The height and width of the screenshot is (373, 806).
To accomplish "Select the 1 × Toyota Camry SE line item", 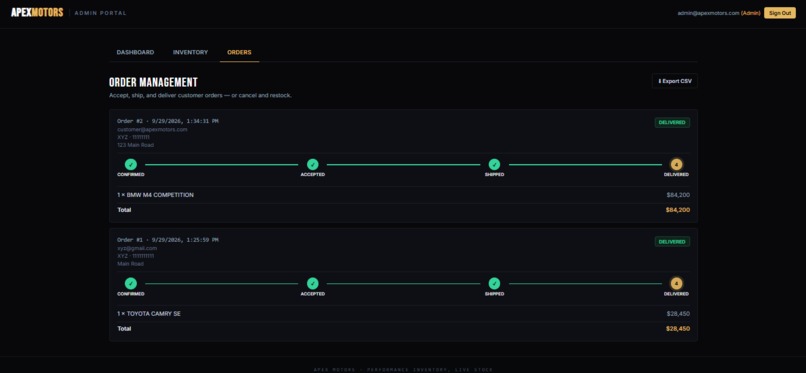I will pyautogui.click(x=149, y=313).
